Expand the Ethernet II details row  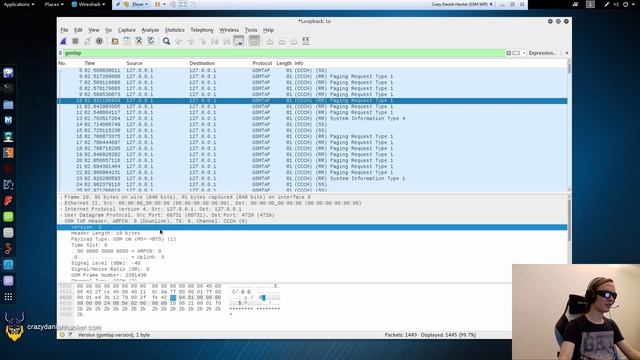pyautogui.click(x=61, y=203)
